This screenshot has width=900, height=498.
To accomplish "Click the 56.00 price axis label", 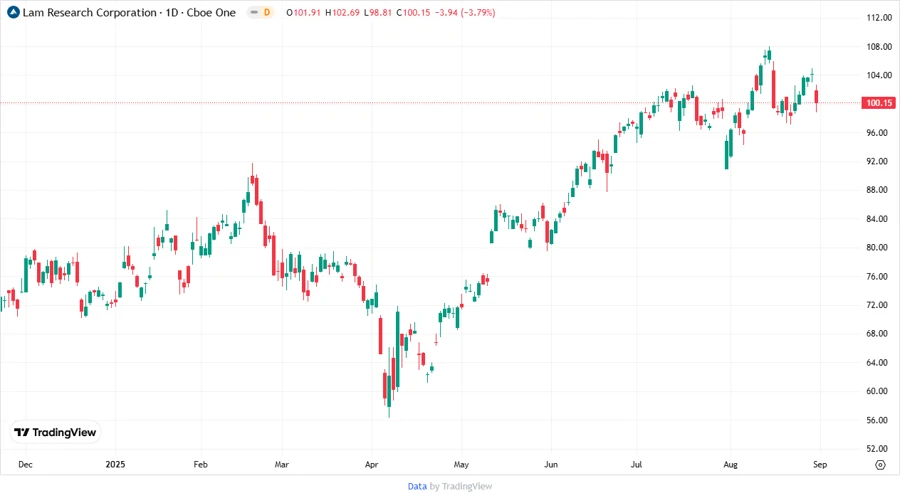I will pos(879,420).
